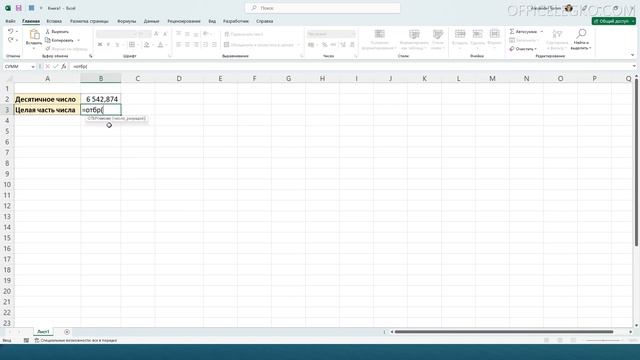Viewport: 640px width, 360px height.
Task: Open the Копировать dropdown arrow
Action: coord(78,40)
